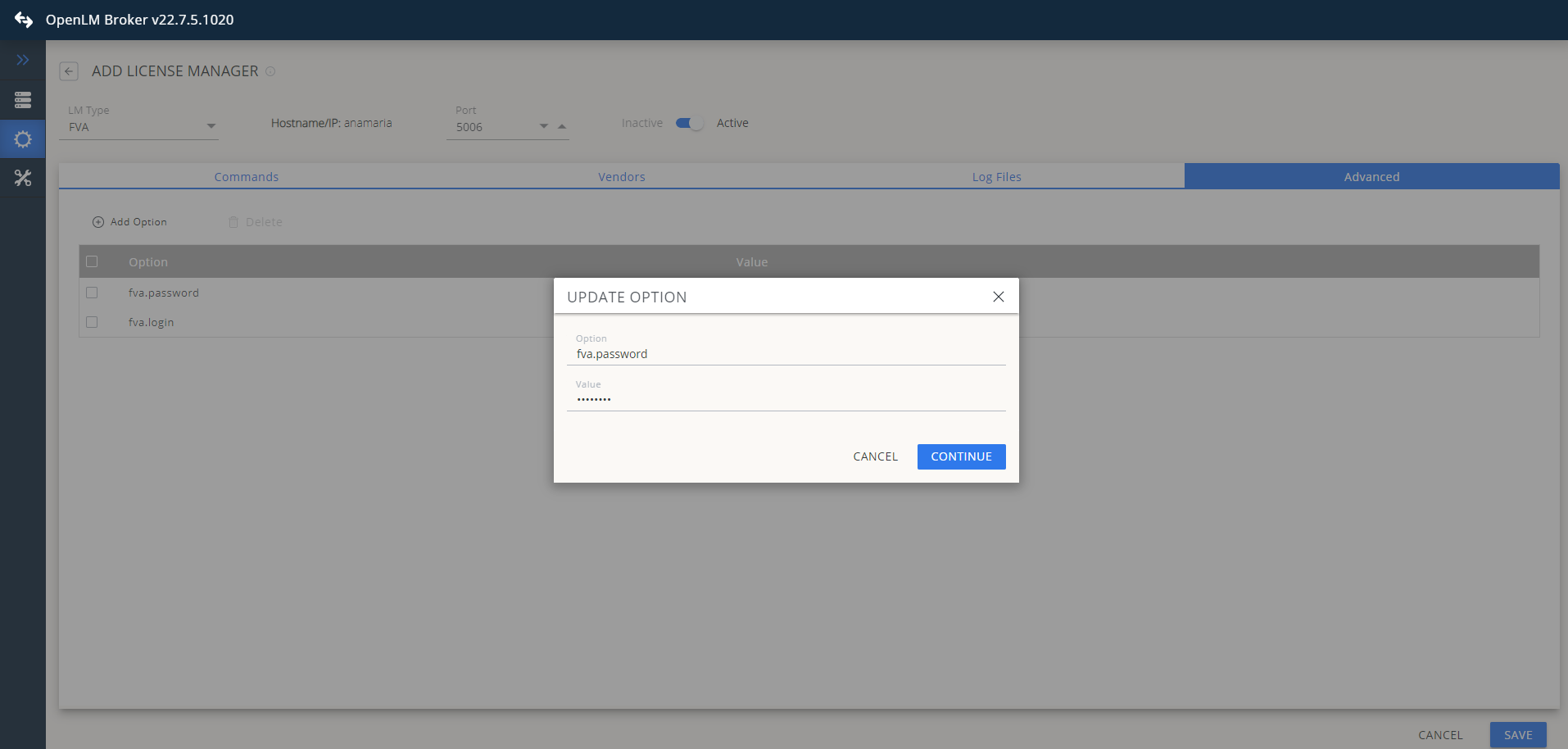
Task: Click CONTINUE in the Update Option dialog
Action: (960, 456)
